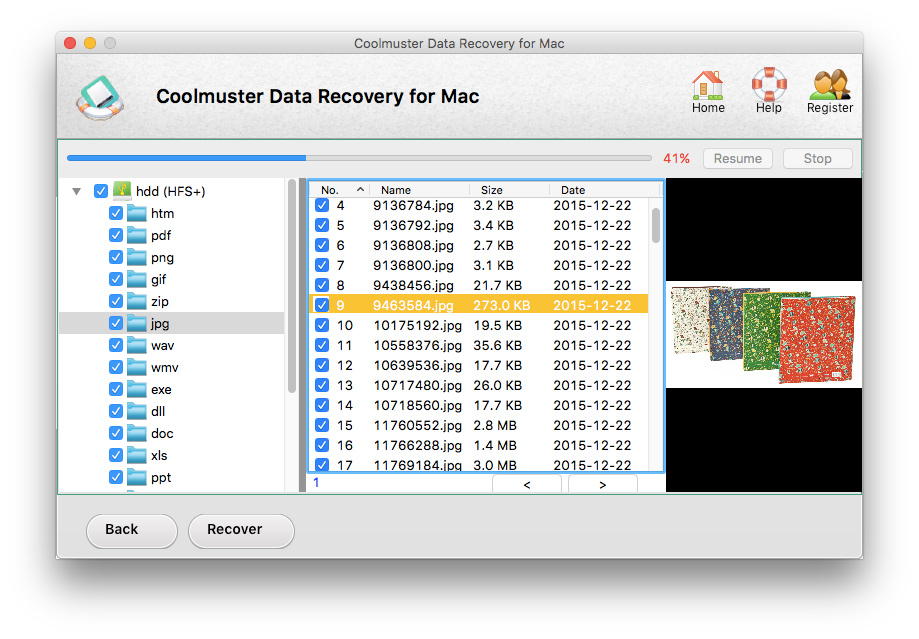
Task: Uncheck the htm folder checkbox
Action: tap(116, 213)
